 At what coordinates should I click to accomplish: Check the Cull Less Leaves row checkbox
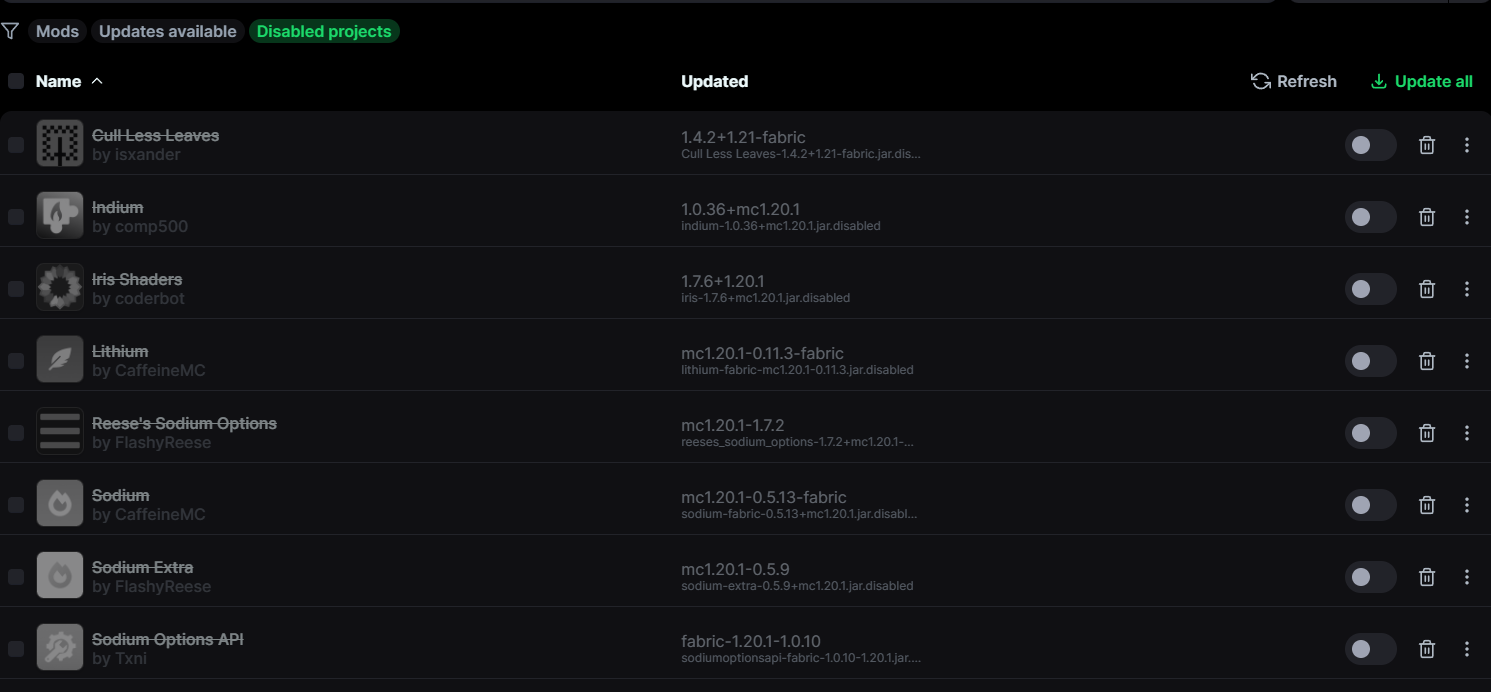(x=16, y=145)
